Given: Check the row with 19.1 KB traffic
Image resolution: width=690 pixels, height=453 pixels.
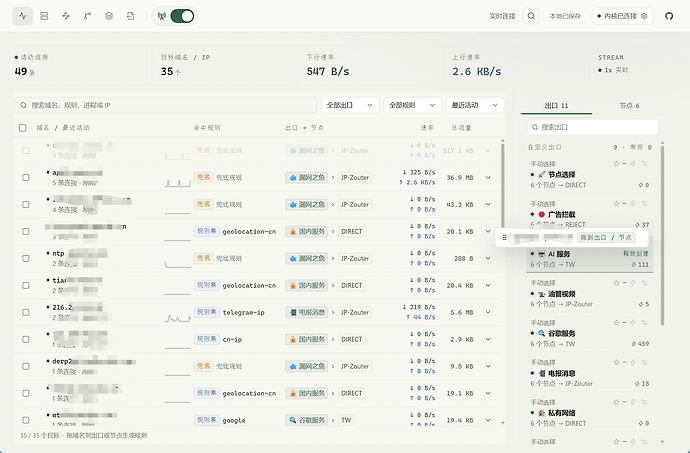Looking at the screenshot, I should pos(26,393).
